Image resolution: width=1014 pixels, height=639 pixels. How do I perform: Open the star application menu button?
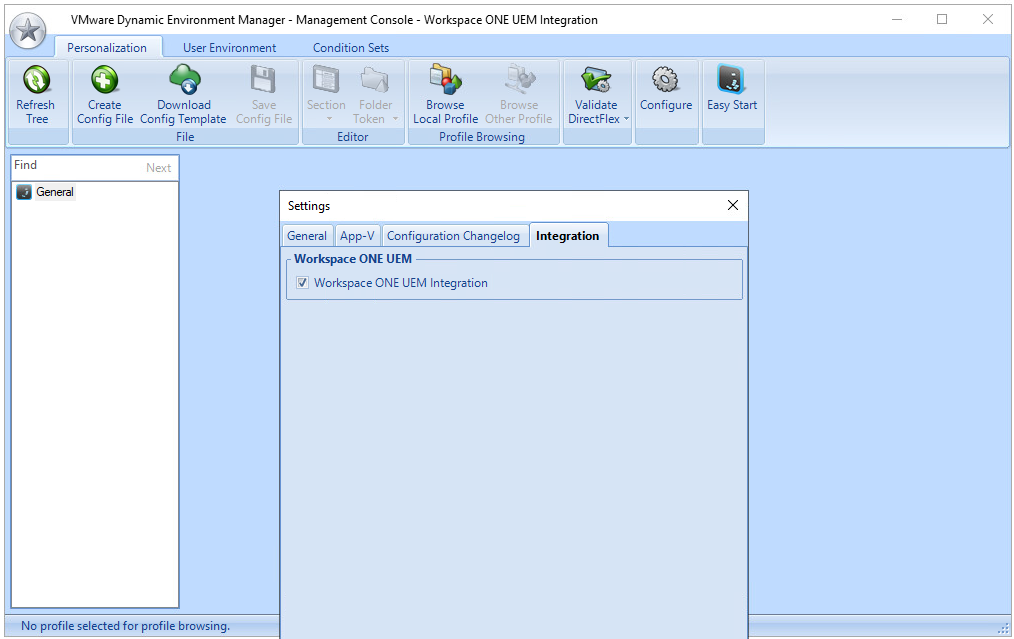[28, 30]
